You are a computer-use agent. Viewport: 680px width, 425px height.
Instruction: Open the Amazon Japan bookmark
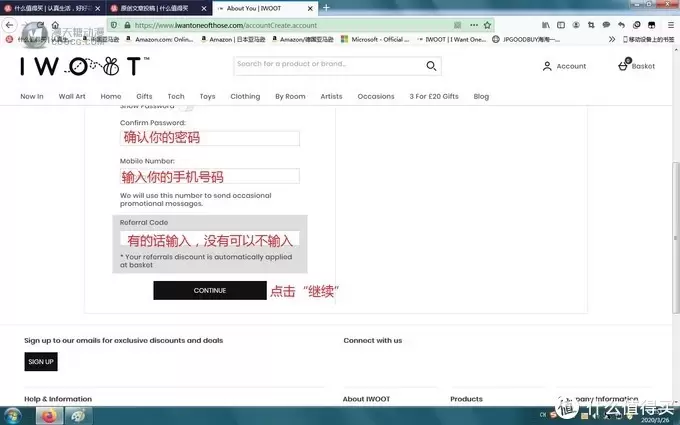tap(233, 39)
